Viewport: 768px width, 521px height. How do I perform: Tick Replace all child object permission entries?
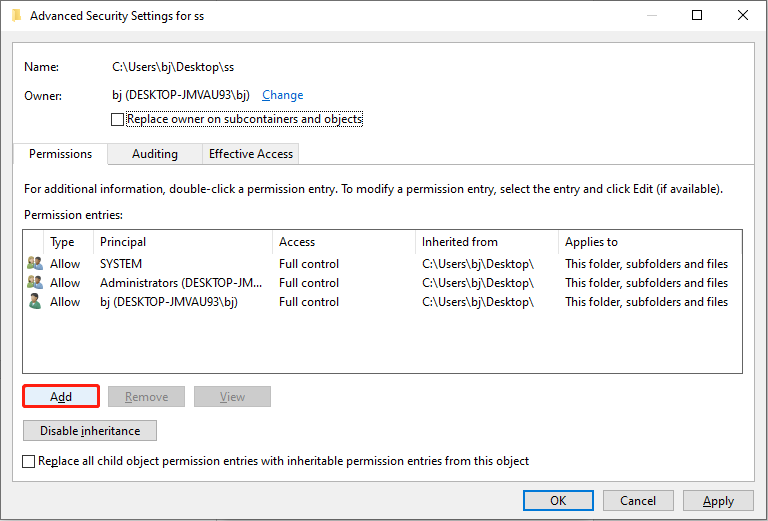(29, 461)
